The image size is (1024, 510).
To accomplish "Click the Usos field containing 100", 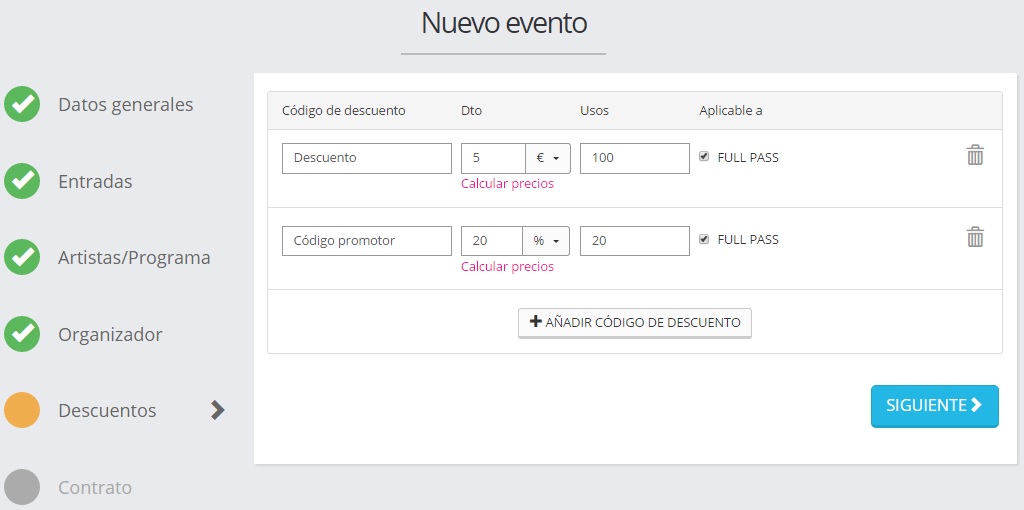I will [634, 158].
